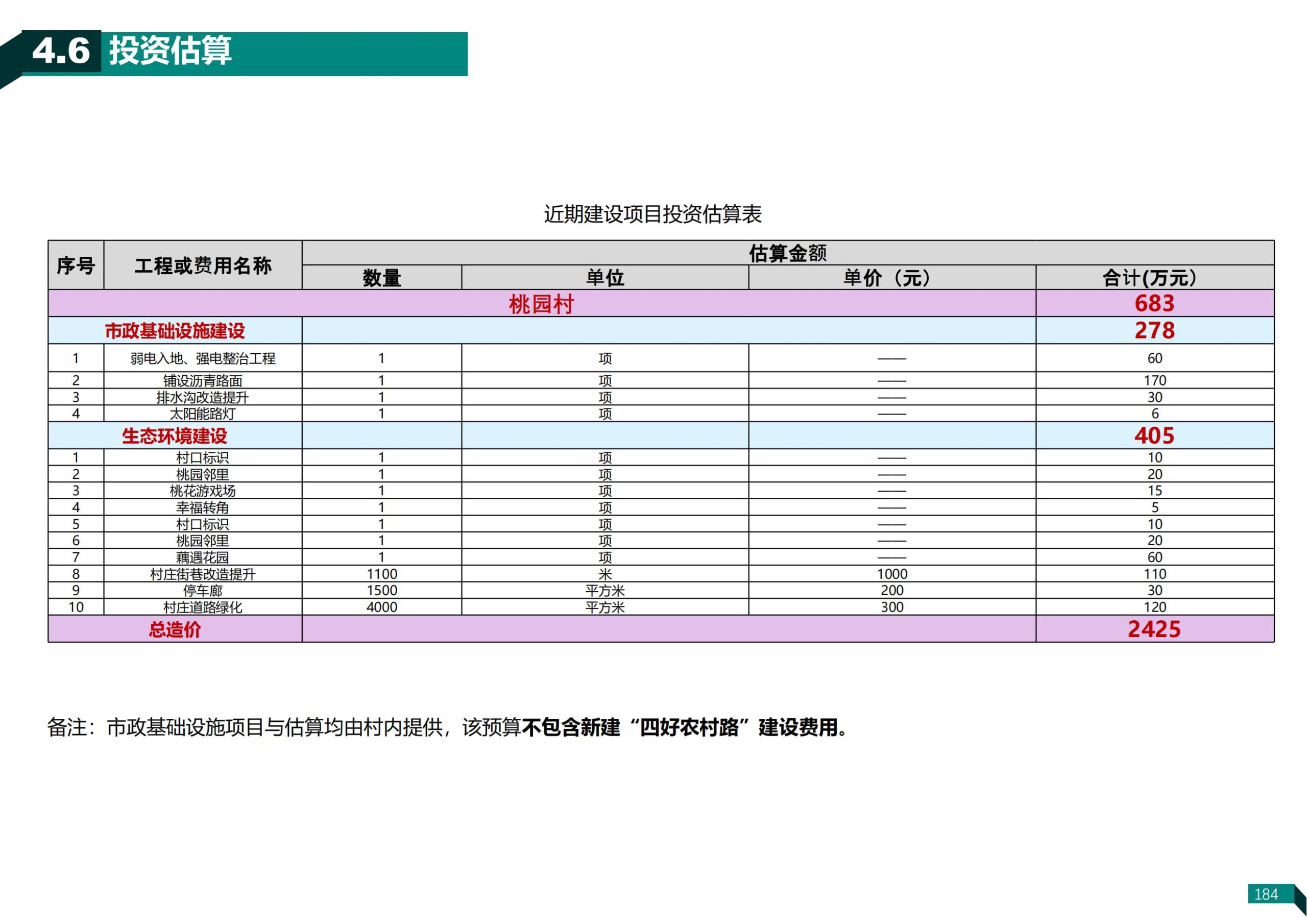Click the "110" total value
Viewport: 1307px width, 924px height.
click(1154, 574)
